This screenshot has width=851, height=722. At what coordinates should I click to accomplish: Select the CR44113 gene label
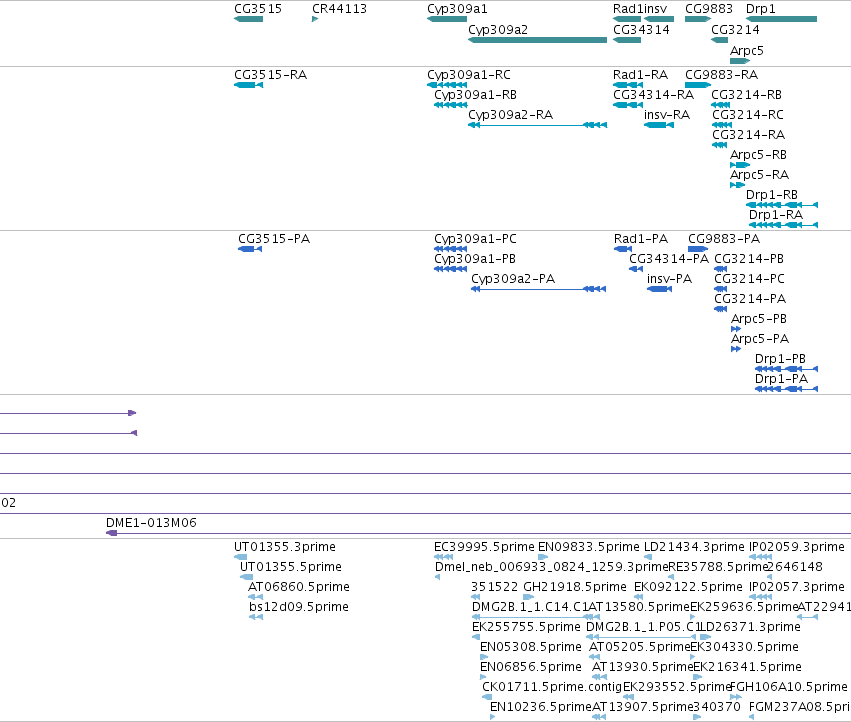(x=339, y=9)
